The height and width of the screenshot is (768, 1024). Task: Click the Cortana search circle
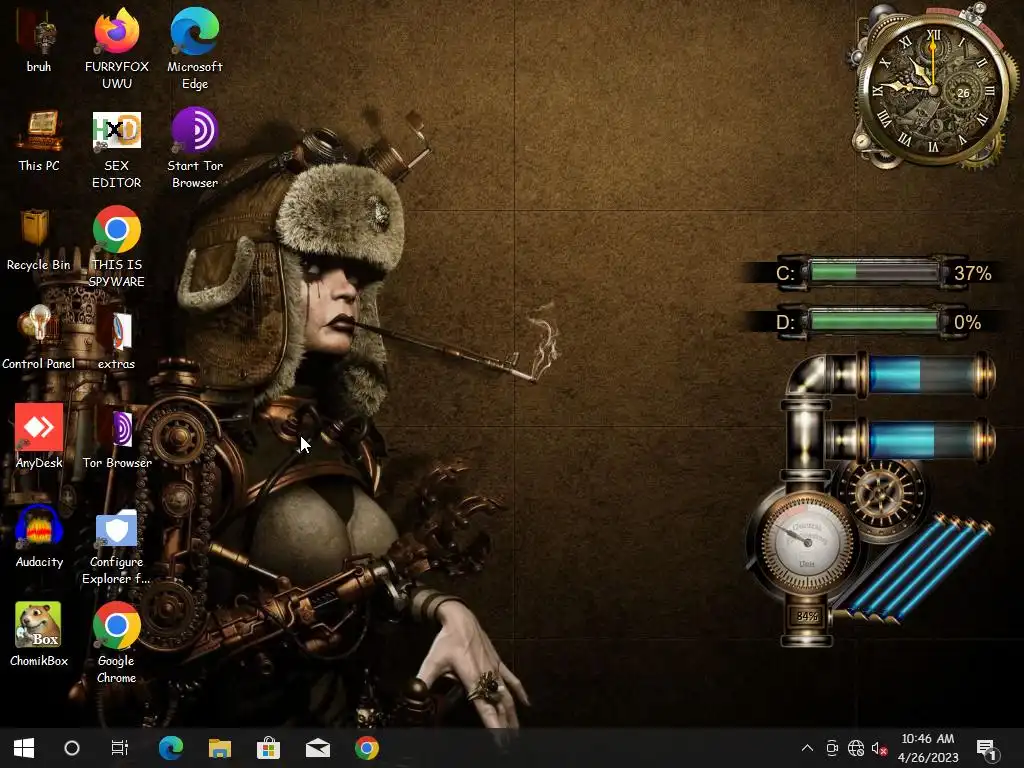point(72,748)
